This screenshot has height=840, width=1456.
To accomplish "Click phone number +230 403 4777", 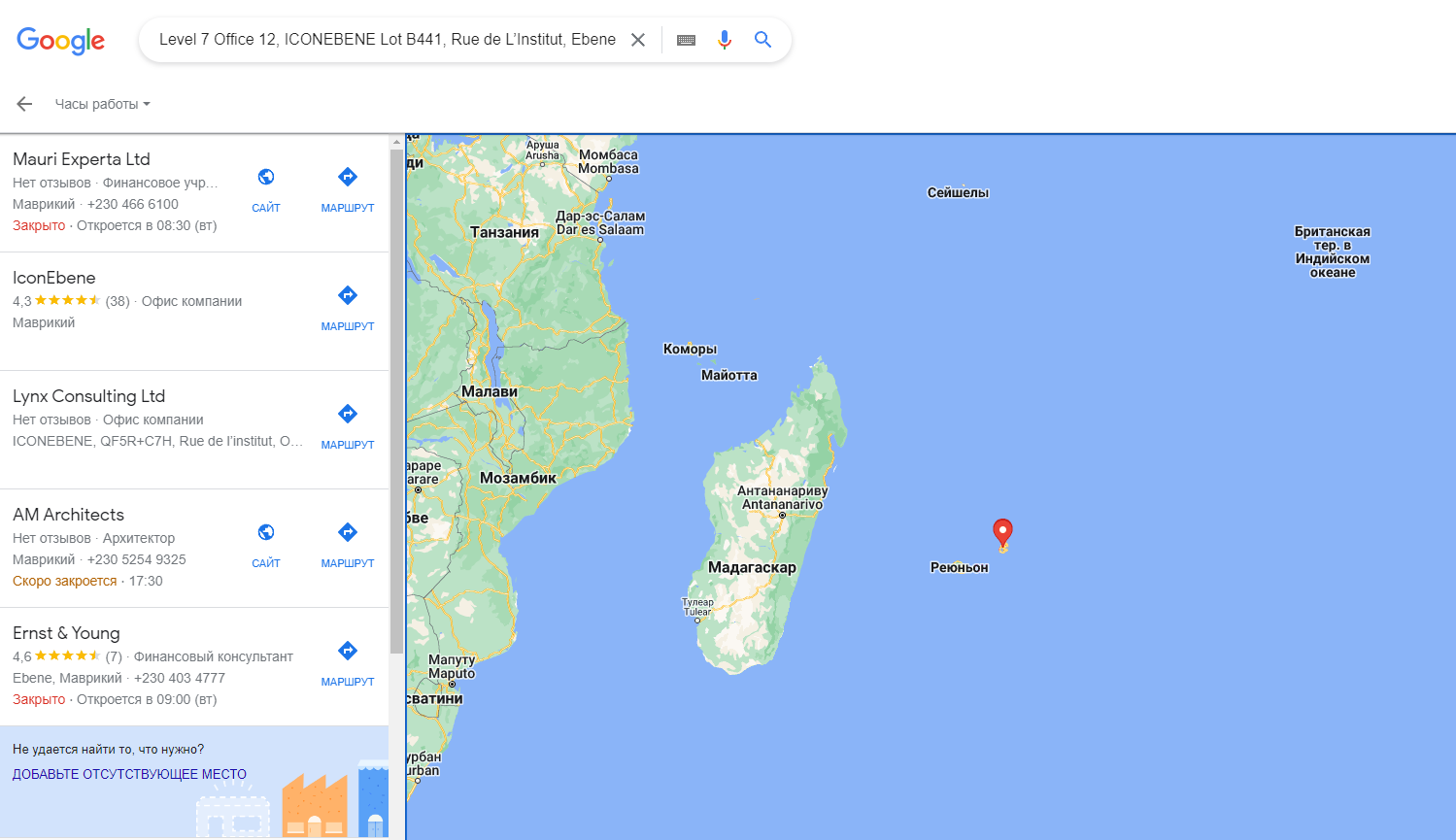I will (x=180, y=678).
